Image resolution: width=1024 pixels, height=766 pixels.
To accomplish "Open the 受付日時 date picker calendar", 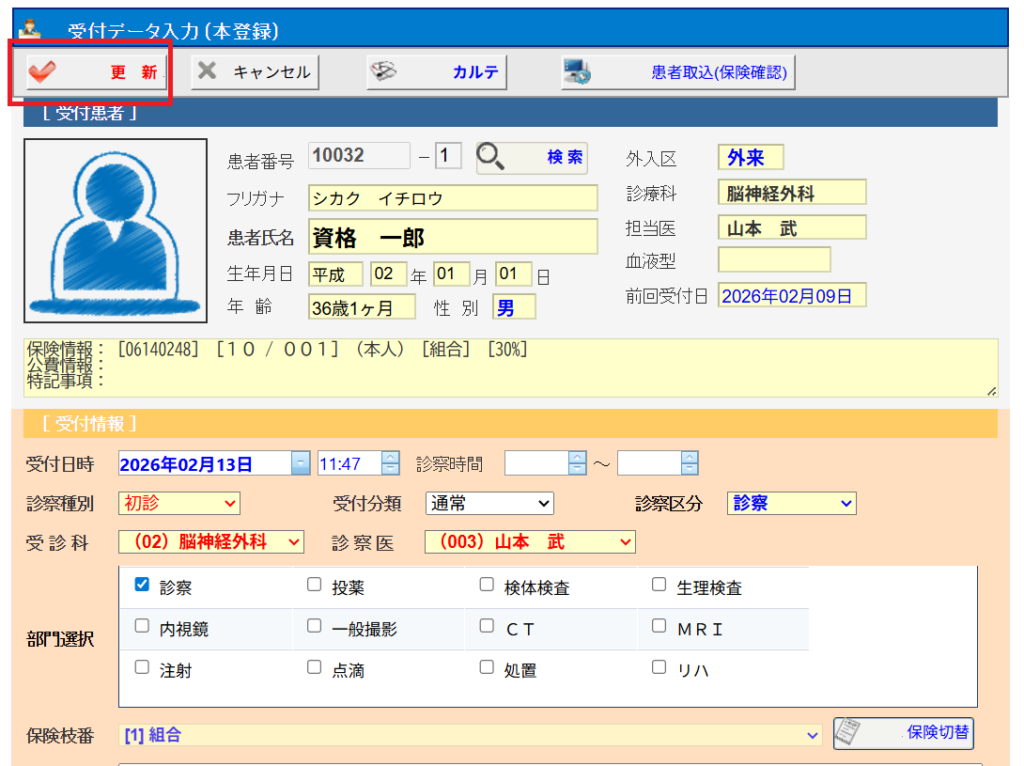I will point(301,464).
